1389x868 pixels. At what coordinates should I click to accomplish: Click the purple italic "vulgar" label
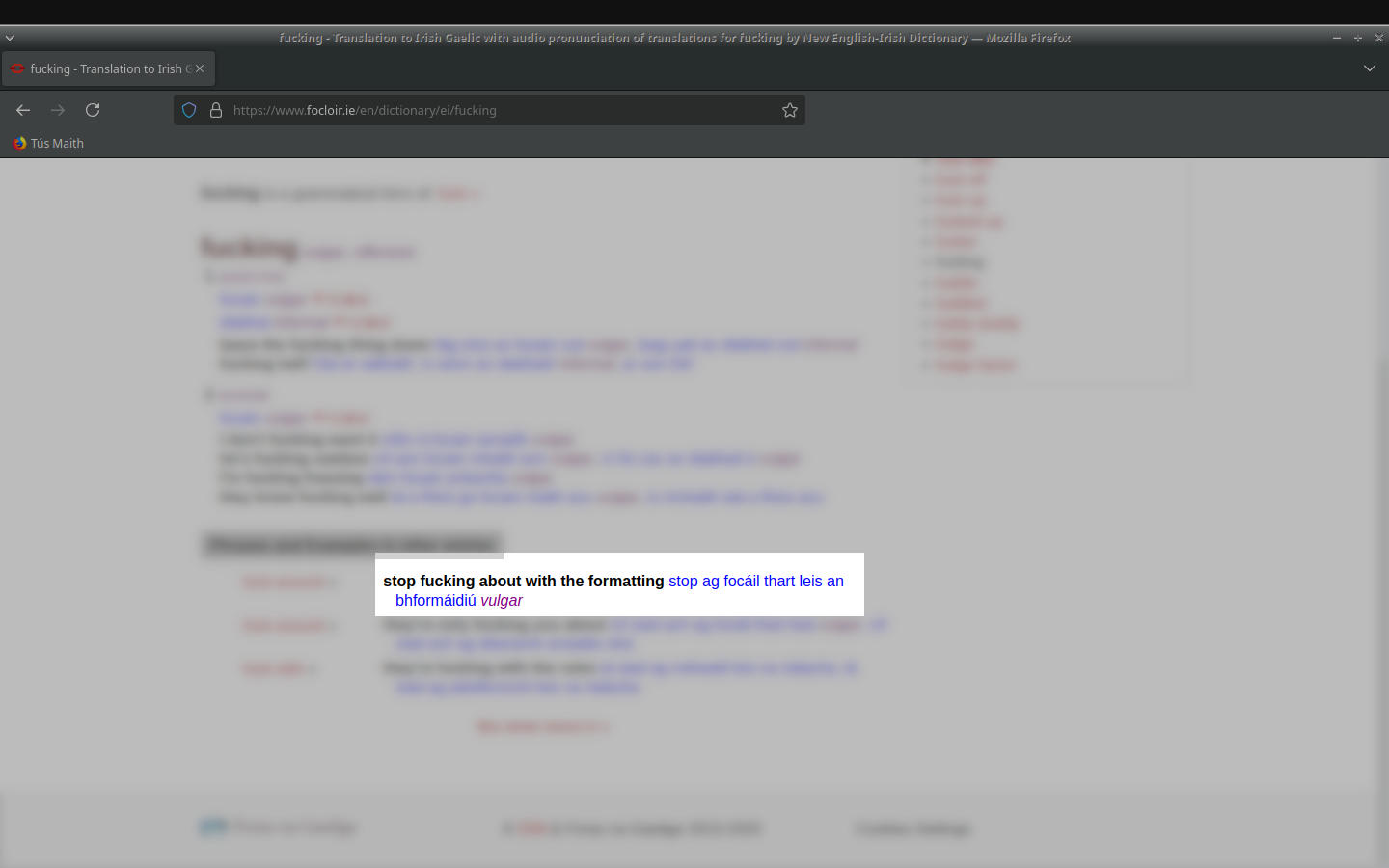point(502,600)
